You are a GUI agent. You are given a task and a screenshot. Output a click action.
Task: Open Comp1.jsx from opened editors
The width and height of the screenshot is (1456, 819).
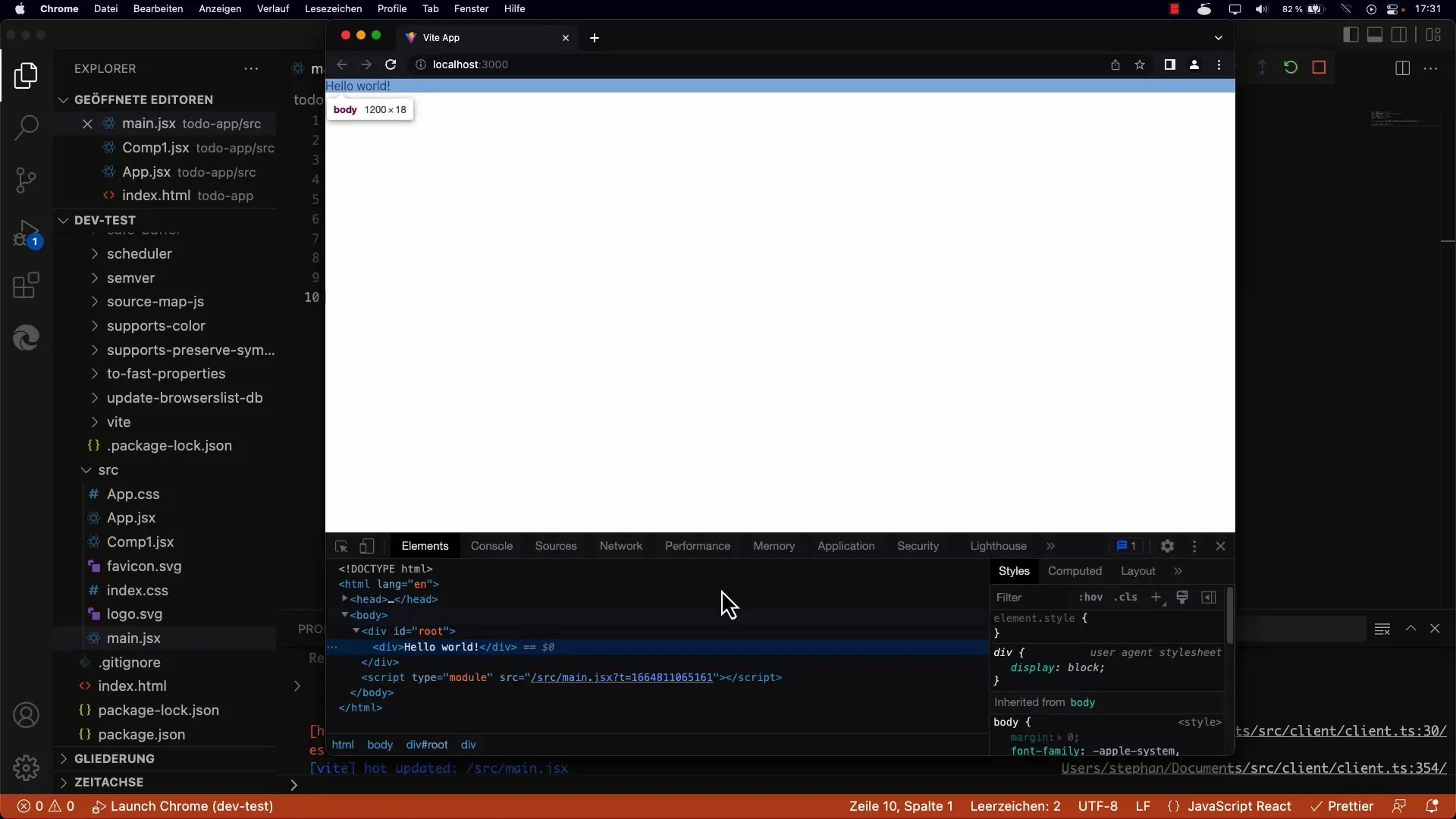[155, 148]
